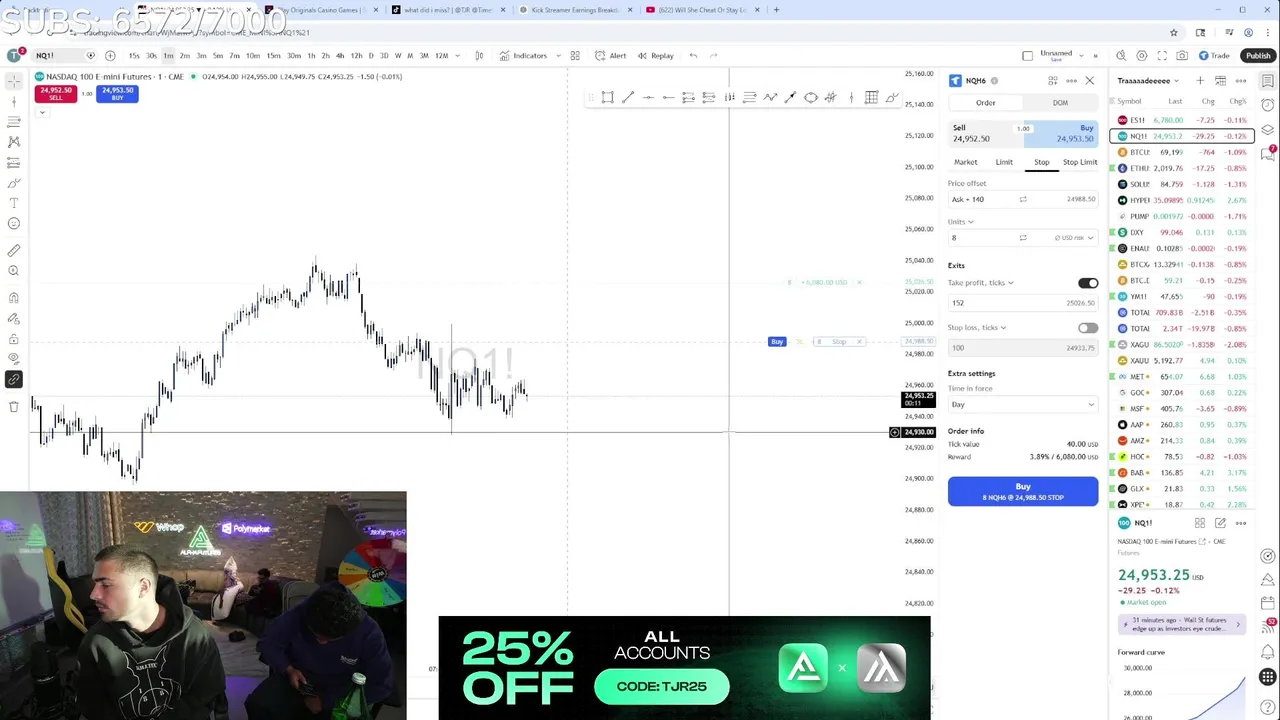Add symbol to watchlist plus icon
Image resolution: width=1280 pixels, height=720 pixels.
[1200, 81]
